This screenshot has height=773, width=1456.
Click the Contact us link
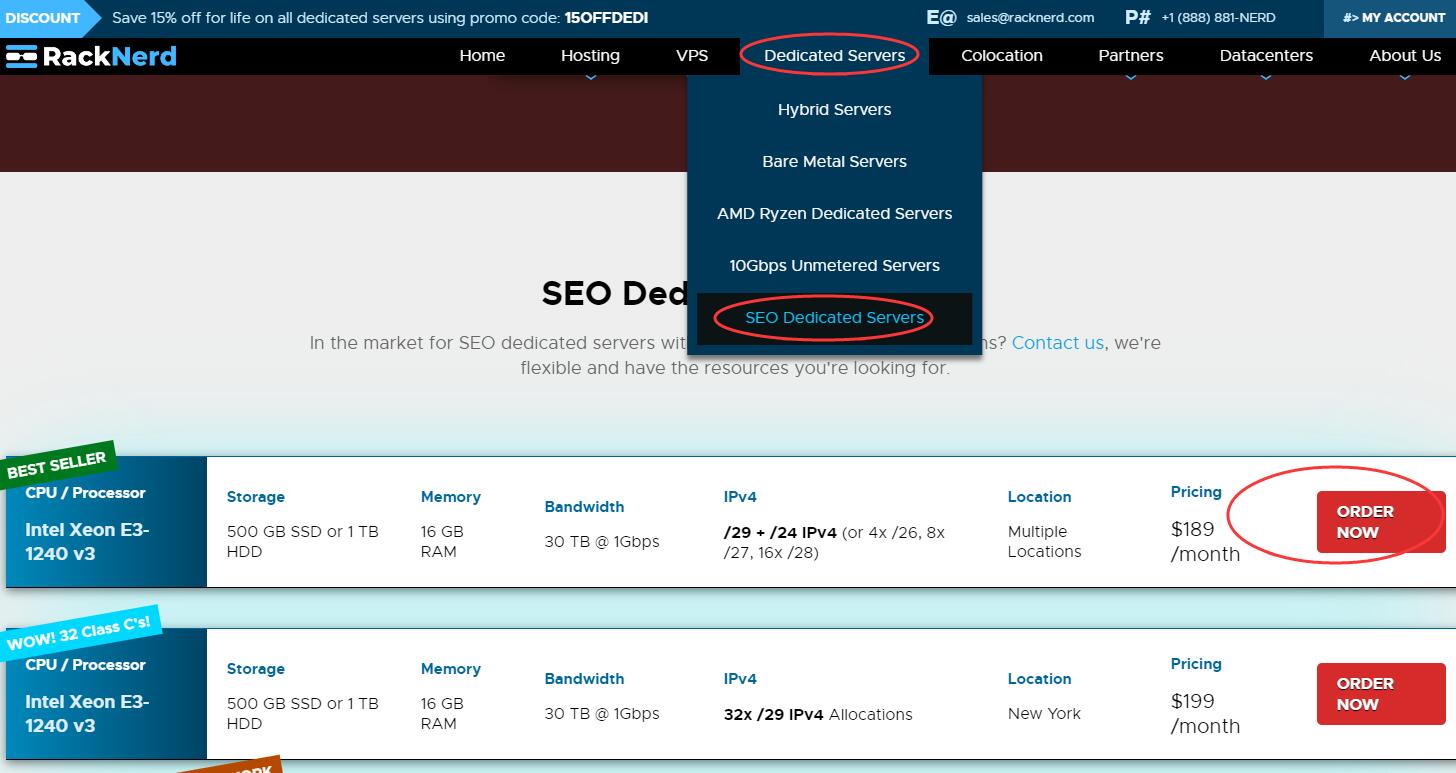click(1058, 343)
